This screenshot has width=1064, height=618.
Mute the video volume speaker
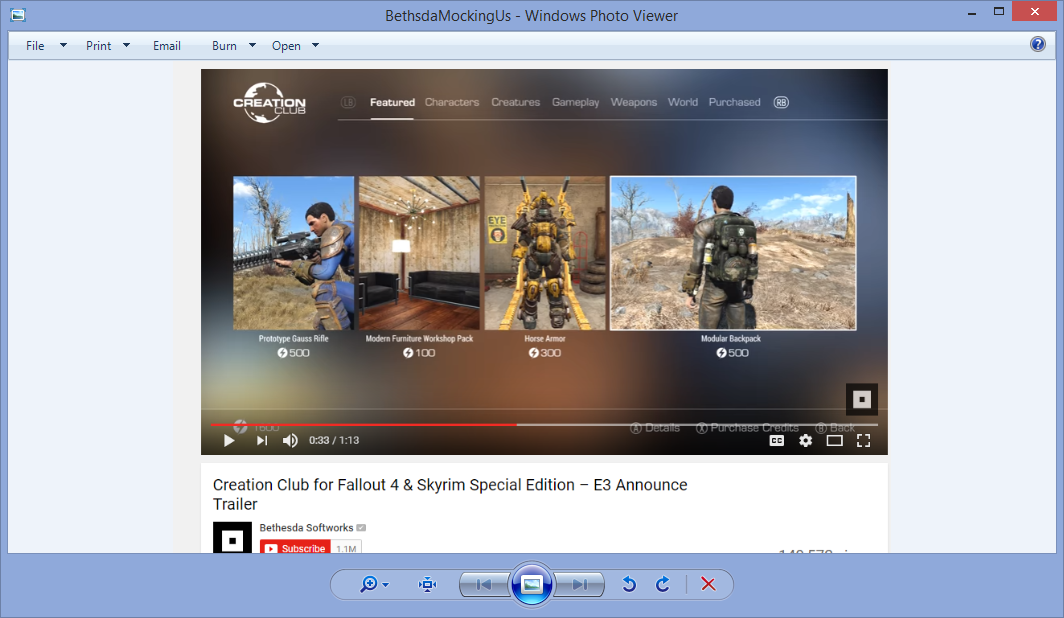[x=290, y=441]
